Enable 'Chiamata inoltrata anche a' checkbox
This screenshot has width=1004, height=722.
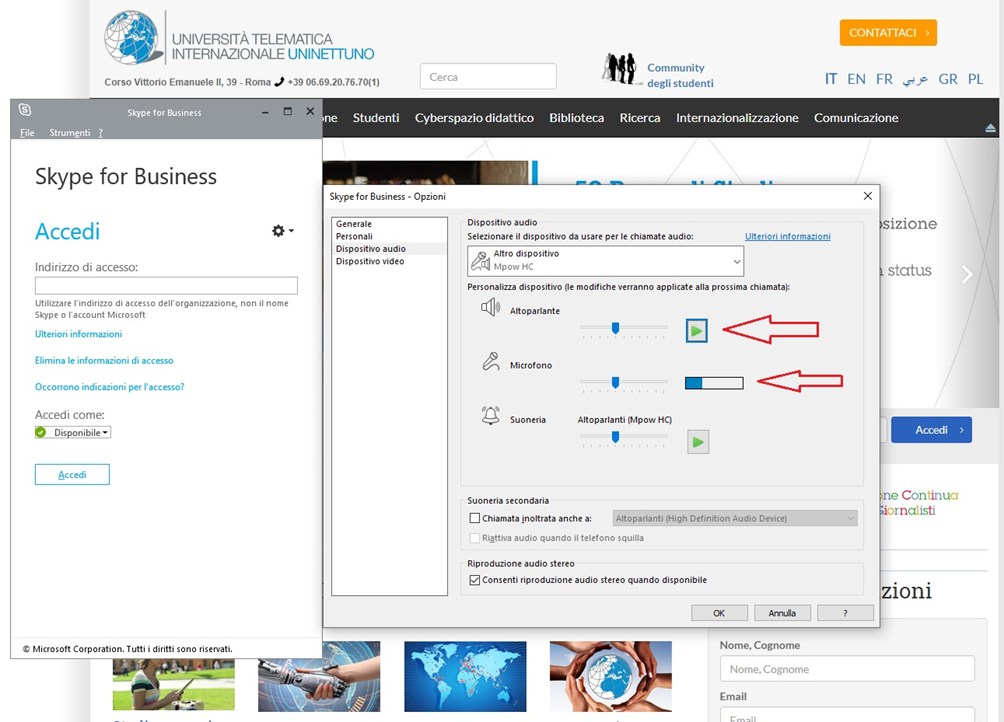point(475,518)
